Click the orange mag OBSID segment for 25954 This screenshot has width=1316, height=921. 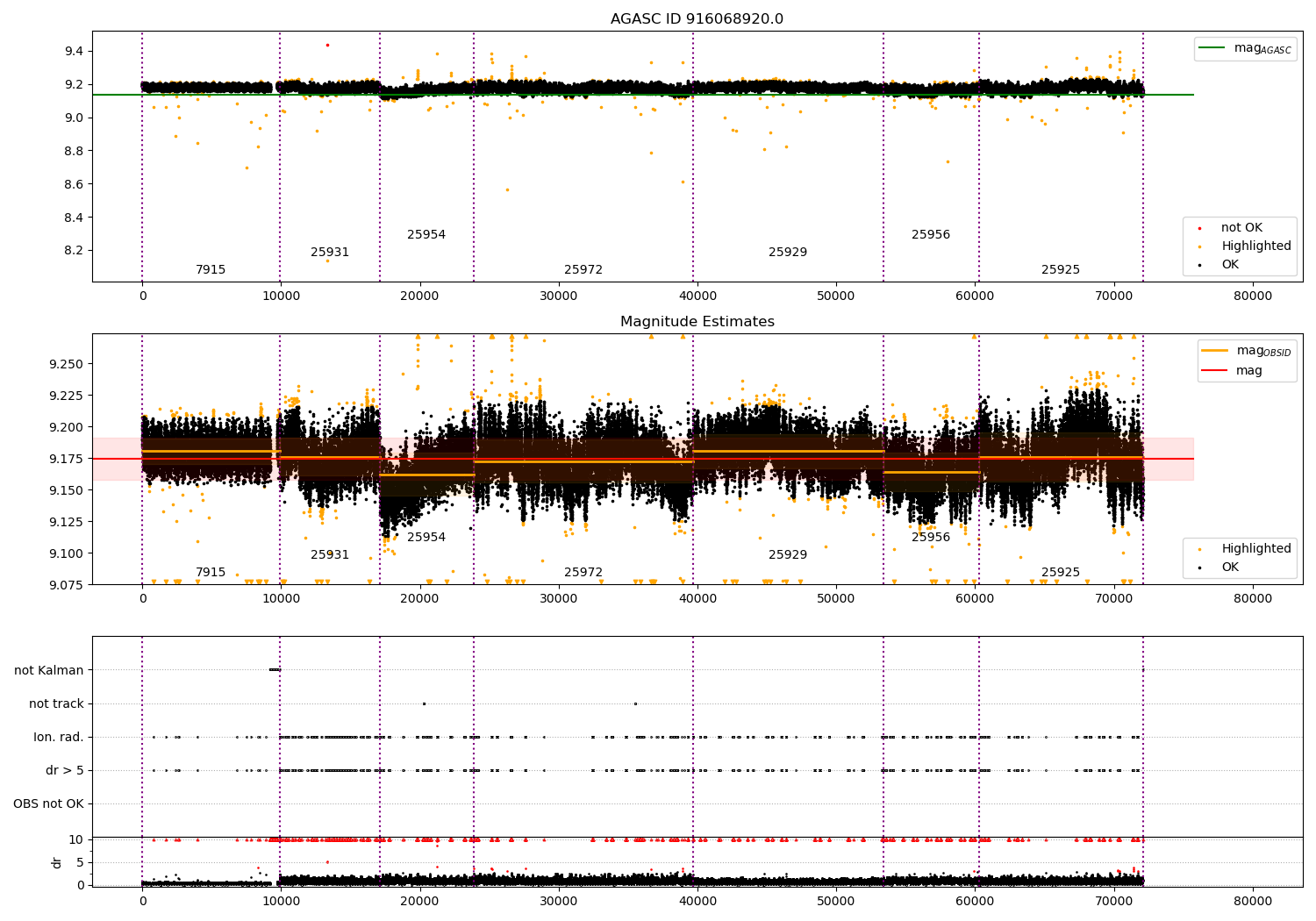click(x=427, y=475)
